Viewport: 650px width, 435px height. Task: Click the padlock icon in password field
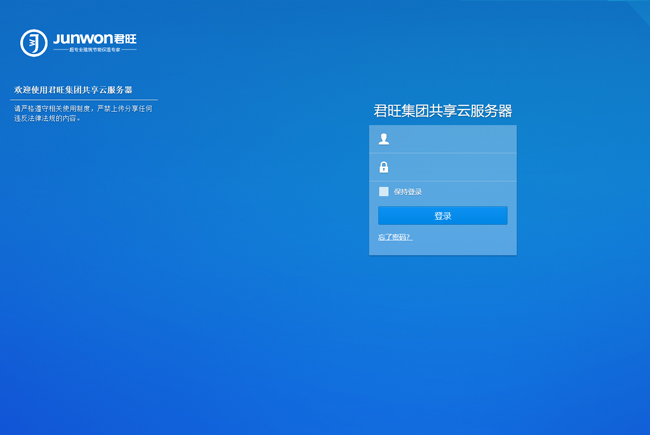(x=384, y=167)
